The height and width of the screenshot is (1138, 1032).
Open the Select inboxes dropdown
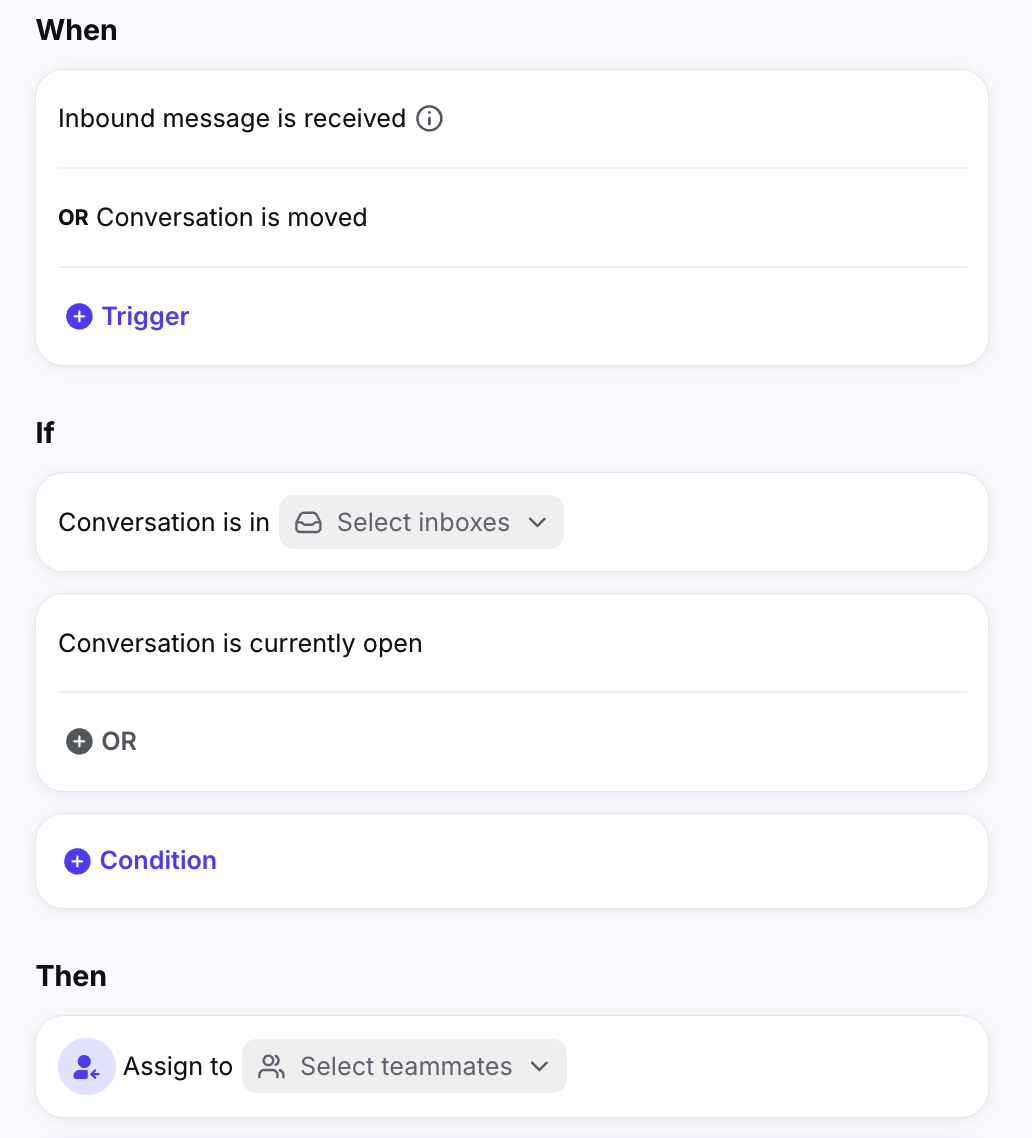coord(422,523)
